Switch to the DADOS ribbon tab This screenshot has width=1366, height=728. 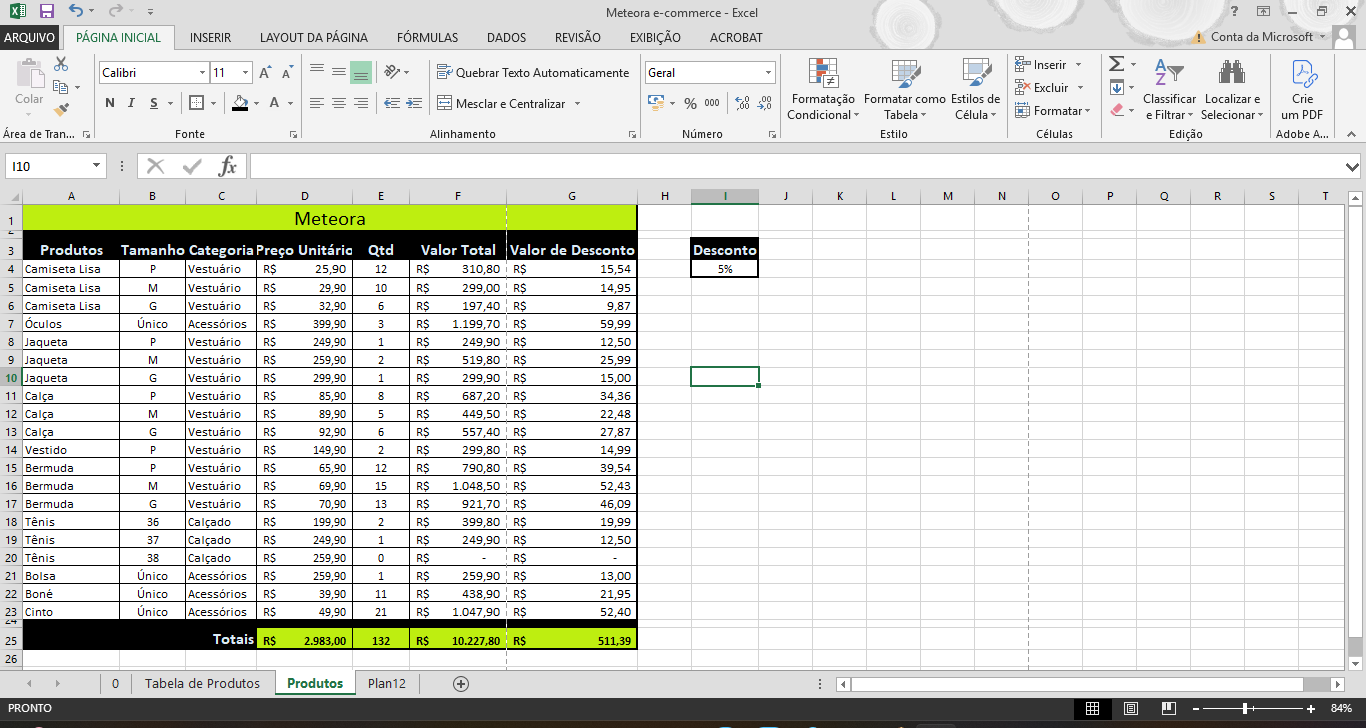pyautogui.click(x=506, y=38)
